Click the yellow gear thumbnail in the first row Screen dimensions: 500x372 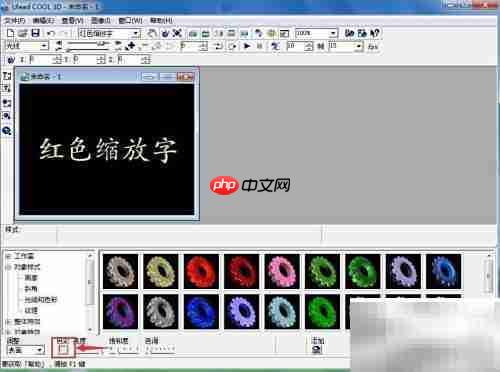161,271
